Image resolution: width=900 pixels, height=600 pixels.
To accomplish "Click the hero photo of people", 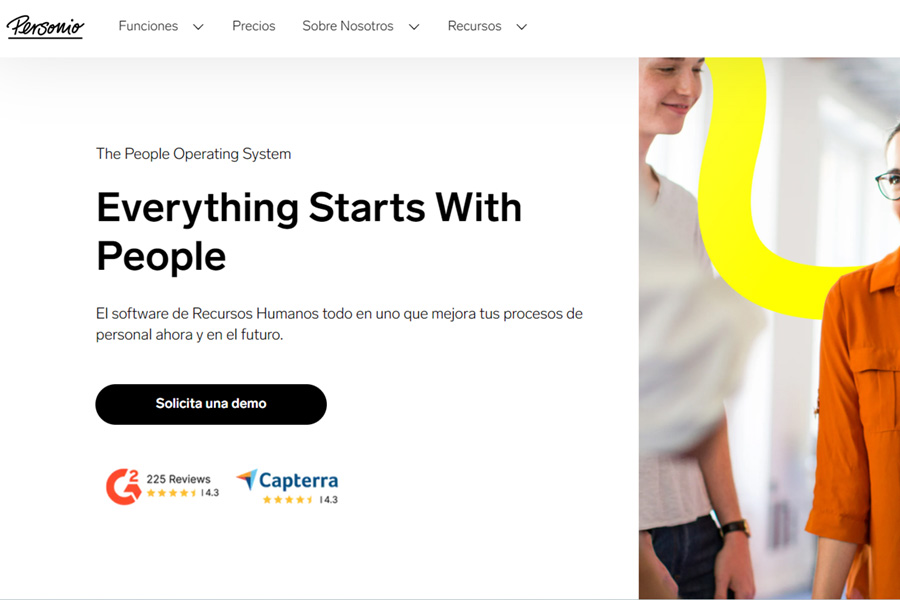I will [769, 328].
